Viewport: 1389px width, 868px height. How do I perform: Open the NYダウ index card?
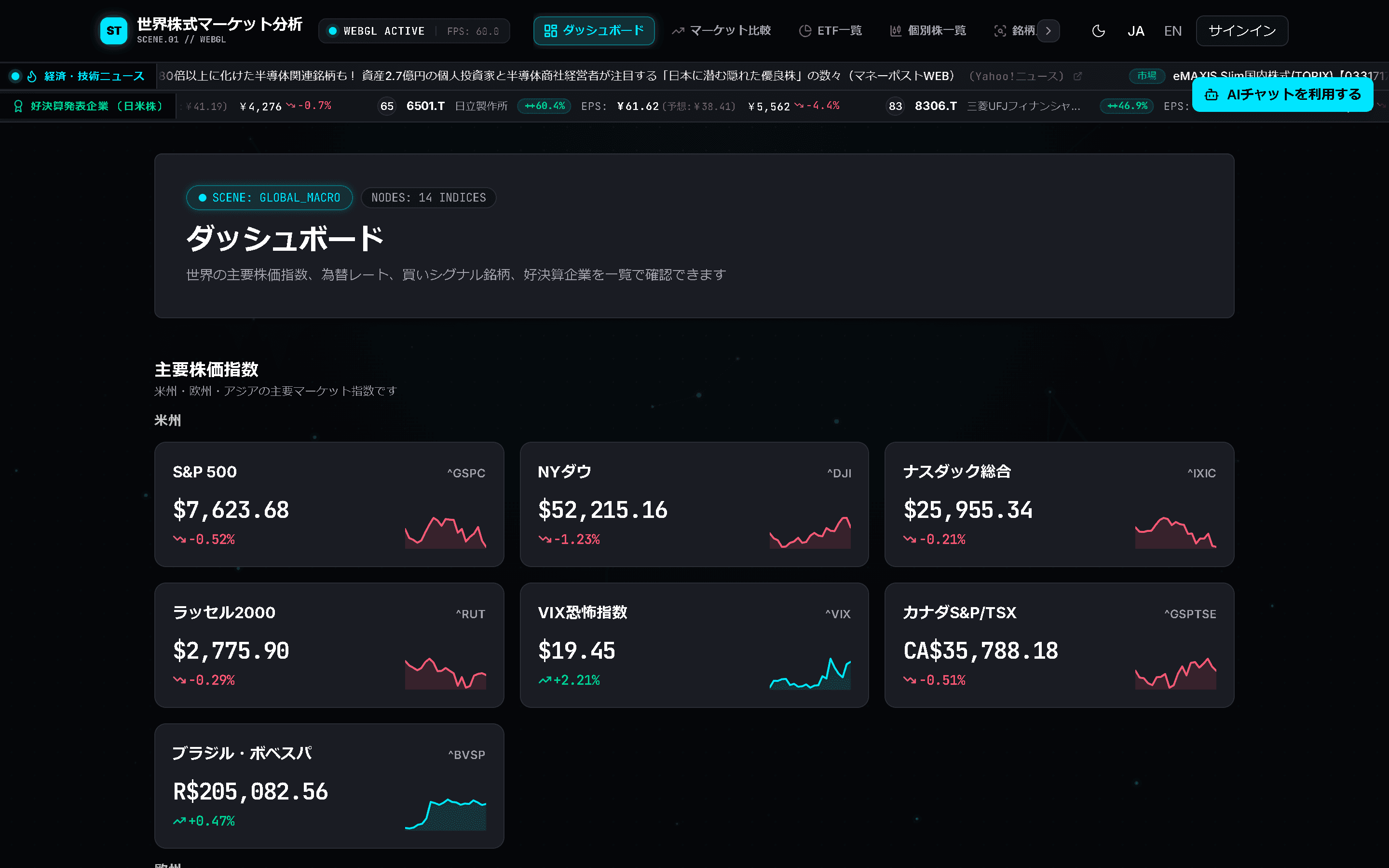point(694,504)
